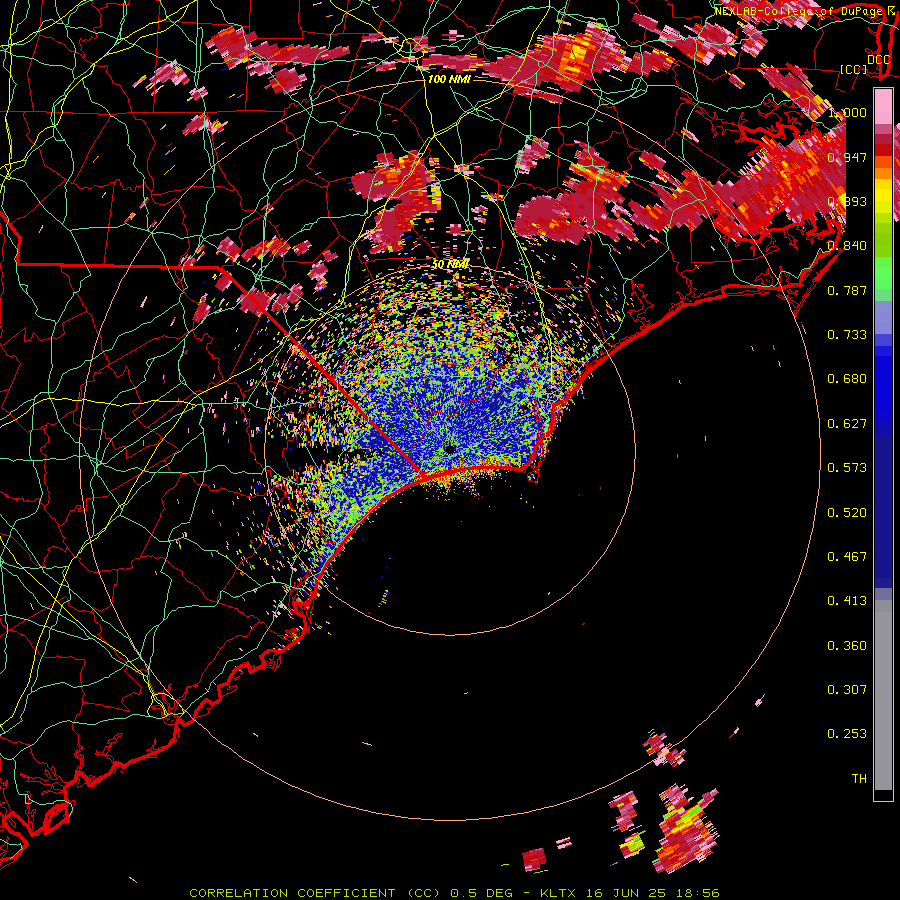900x900 pixels.
Task: Click the 50 NMI range ring label
Action: pos(451,265)
